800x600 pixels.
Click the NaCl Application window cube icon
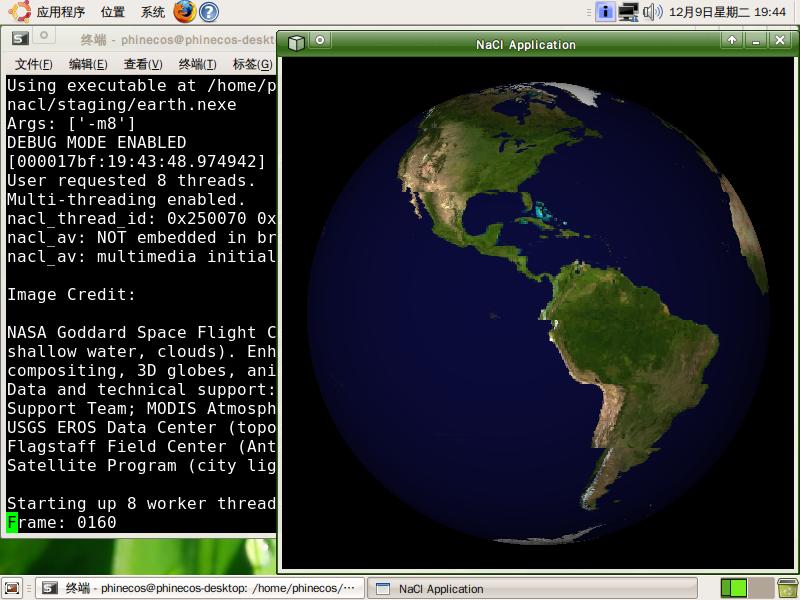[x=296, y=43]
